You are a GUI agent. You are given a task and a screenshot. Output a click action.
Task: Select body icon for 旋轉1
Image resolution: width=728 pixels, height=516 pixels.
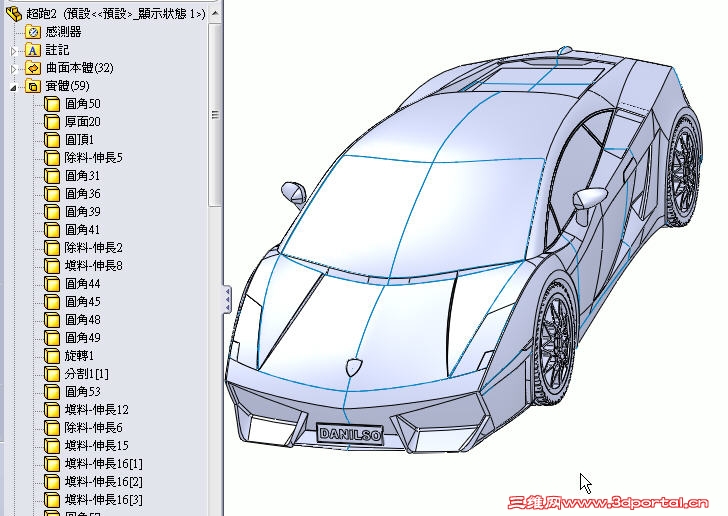pyautogui.click(x=52, y=356)
